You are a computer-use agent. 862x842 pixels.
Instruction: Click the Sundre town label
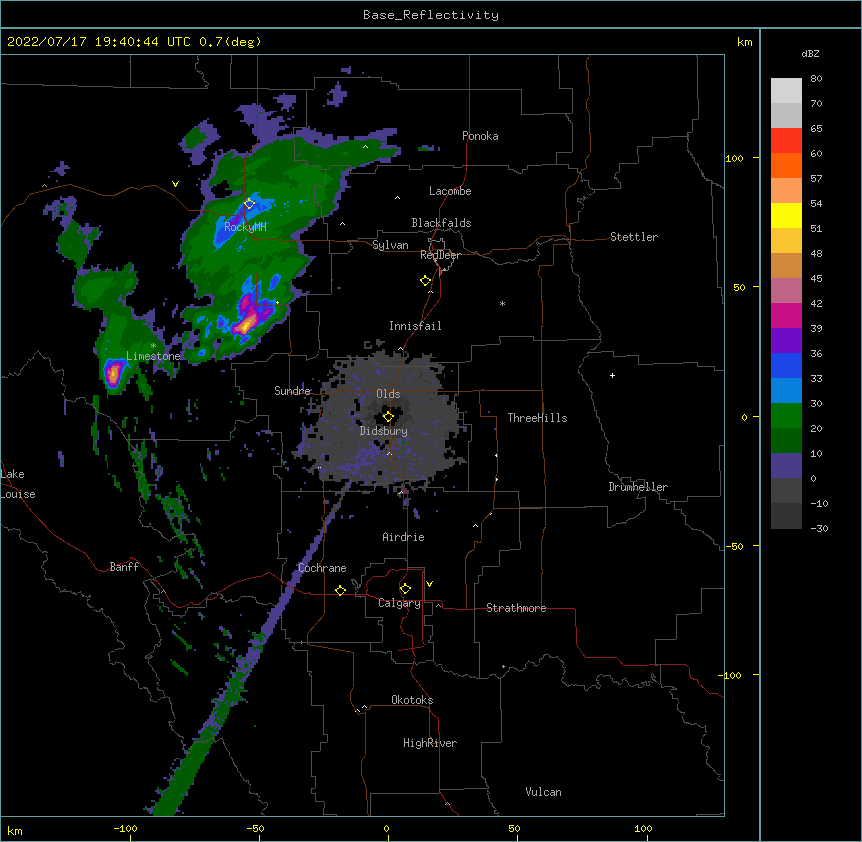(x=292, y=391)
